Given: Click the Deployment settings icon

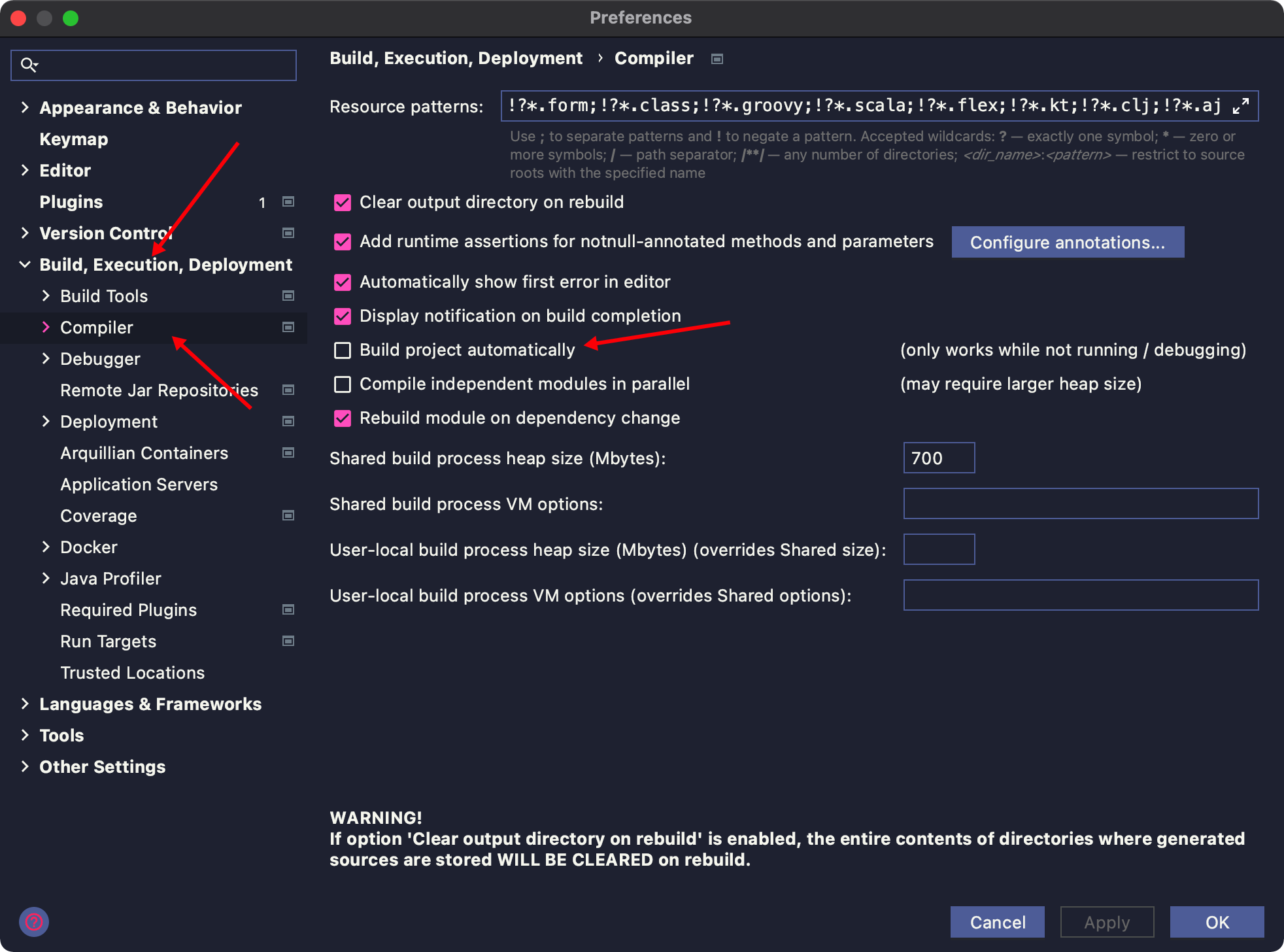Looking at the screenshot, I should pos(289,421).
